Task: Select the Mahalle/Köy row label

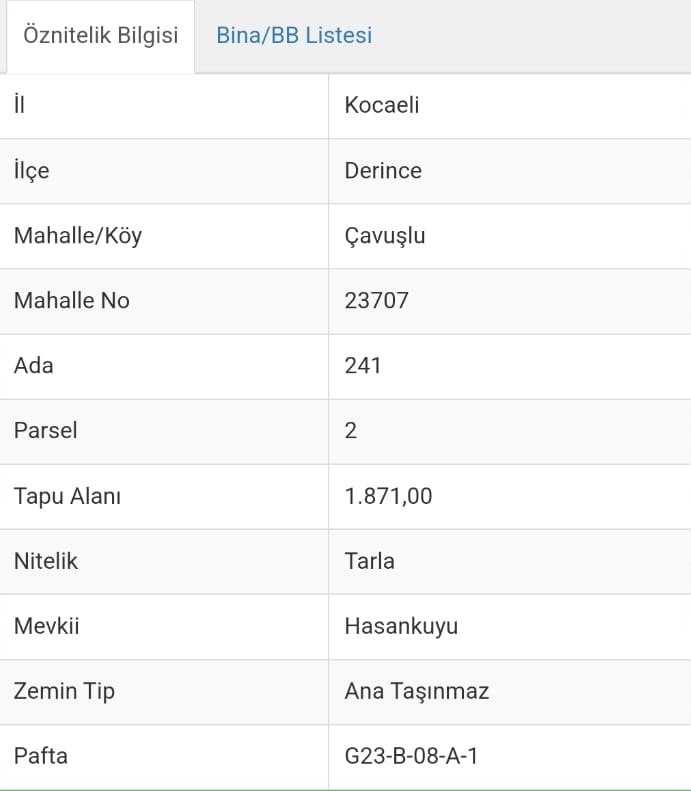Action: pos(78,236)
